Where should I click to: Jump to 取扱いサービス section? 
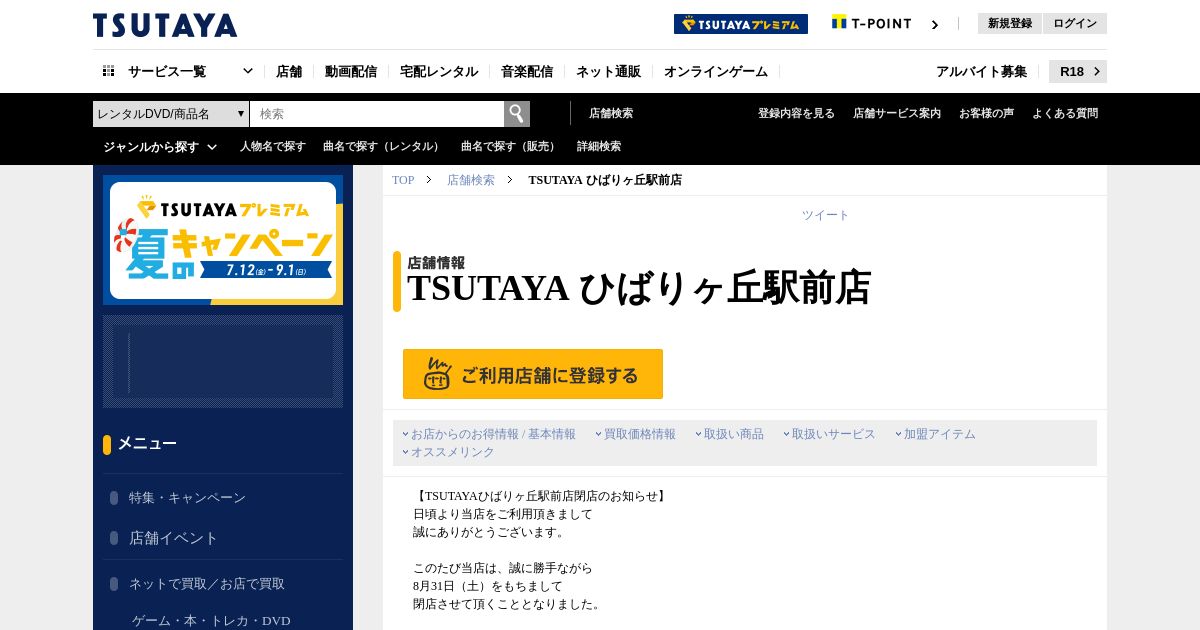[834, 434]
